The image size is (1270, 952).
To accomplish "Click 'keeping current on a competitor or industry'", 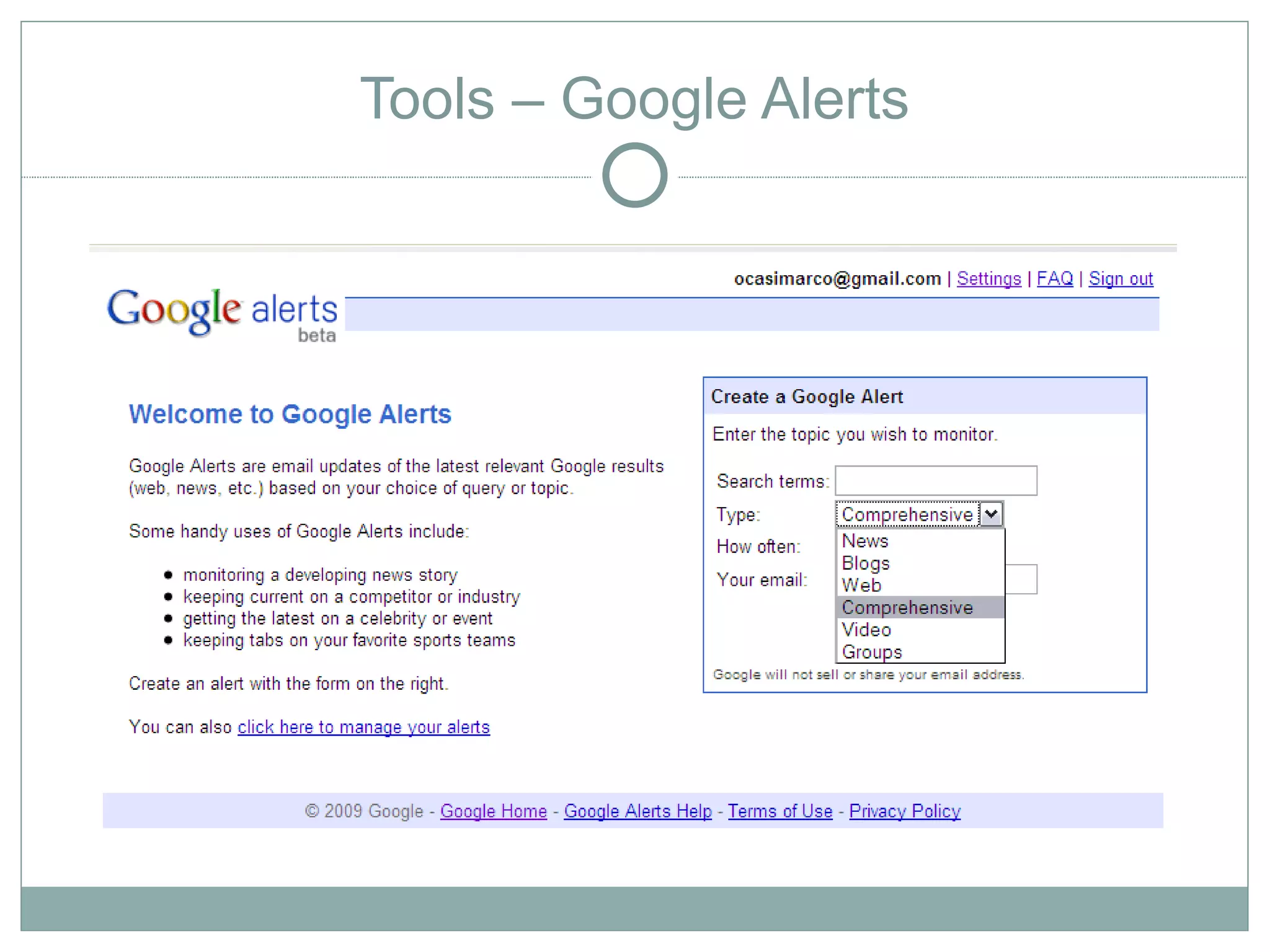I will click(x=352, y=597).
